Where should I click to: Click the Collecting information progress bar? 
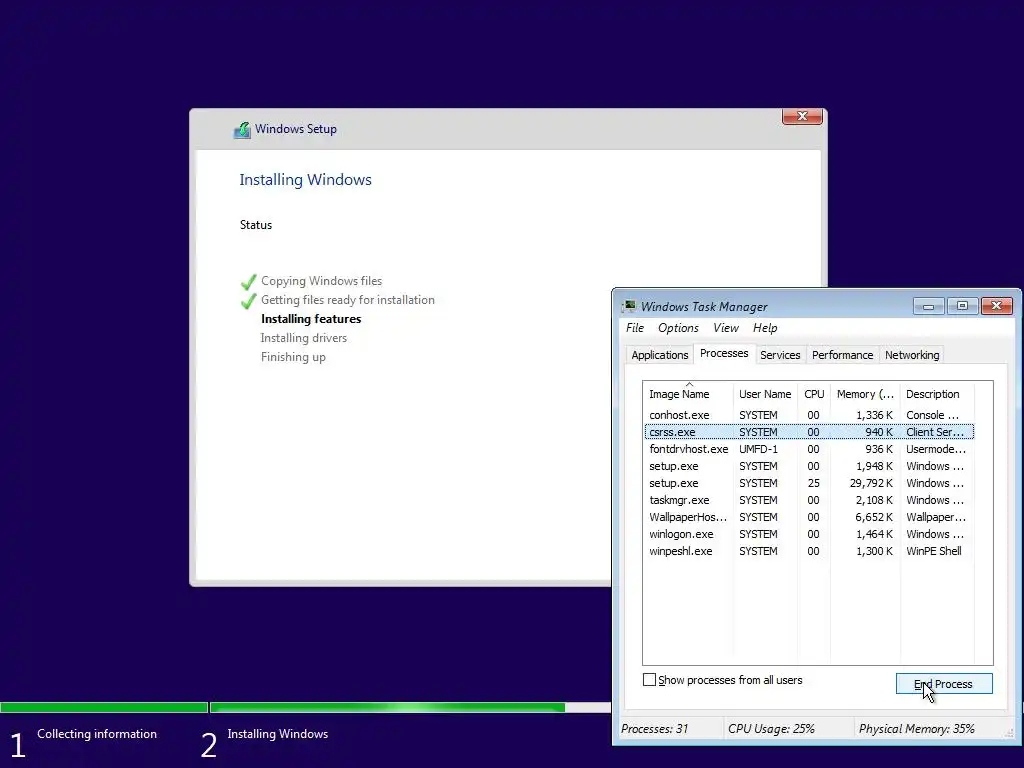tap(104, 707)
